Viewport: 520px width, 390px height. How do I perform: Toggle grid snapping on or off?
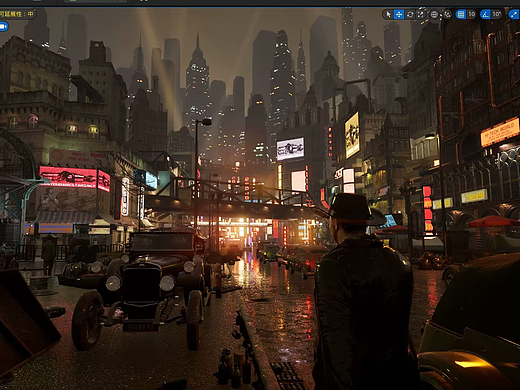tap(461, 14)
